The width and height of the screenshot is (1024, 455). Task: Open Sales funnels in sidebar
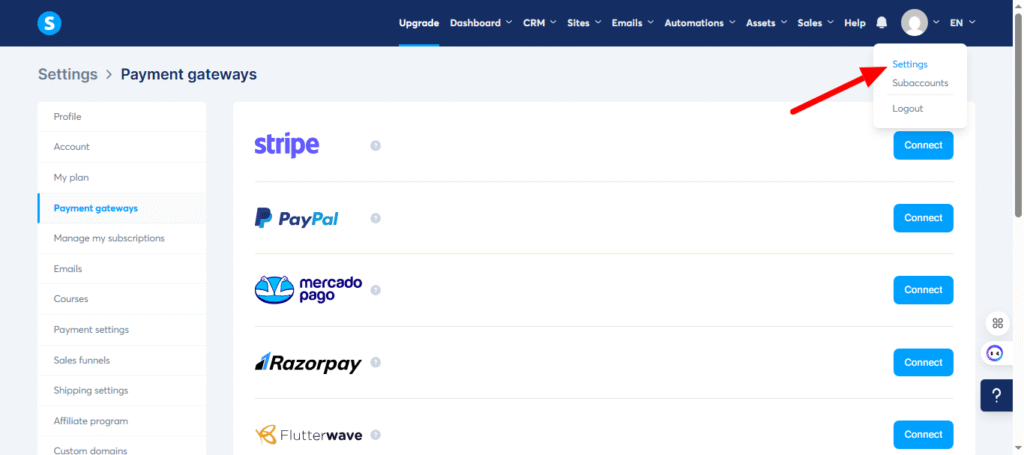pos(121,360)
